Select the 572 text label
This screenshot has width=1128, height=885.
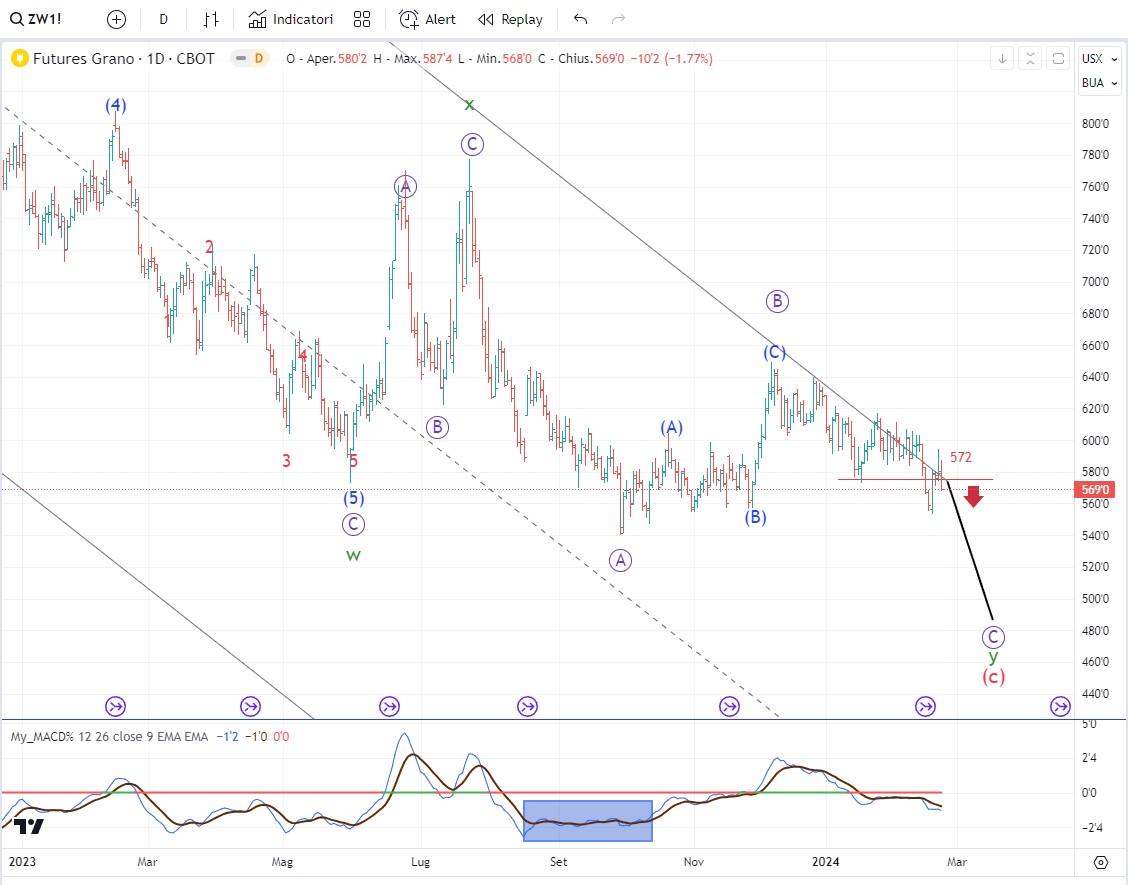(960, 457)
